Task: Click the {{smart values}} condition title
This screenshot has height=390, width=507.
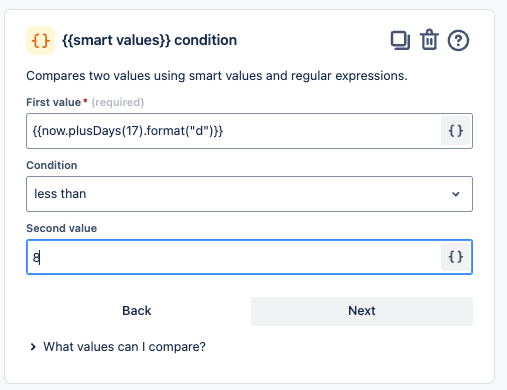Action: click(x=149, y=40)
